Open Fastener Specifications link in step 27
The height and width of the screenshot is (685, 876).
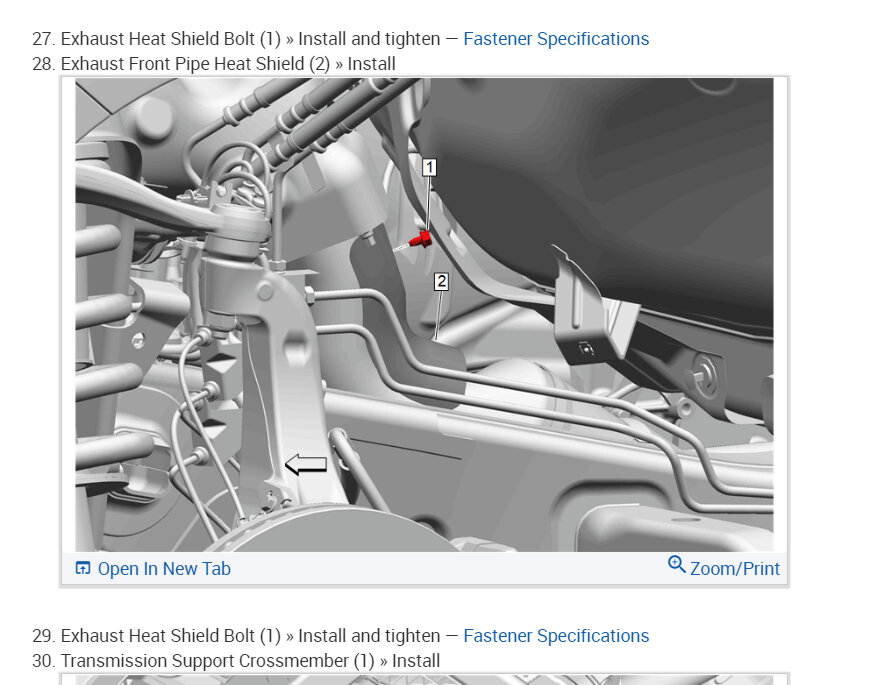556,39
